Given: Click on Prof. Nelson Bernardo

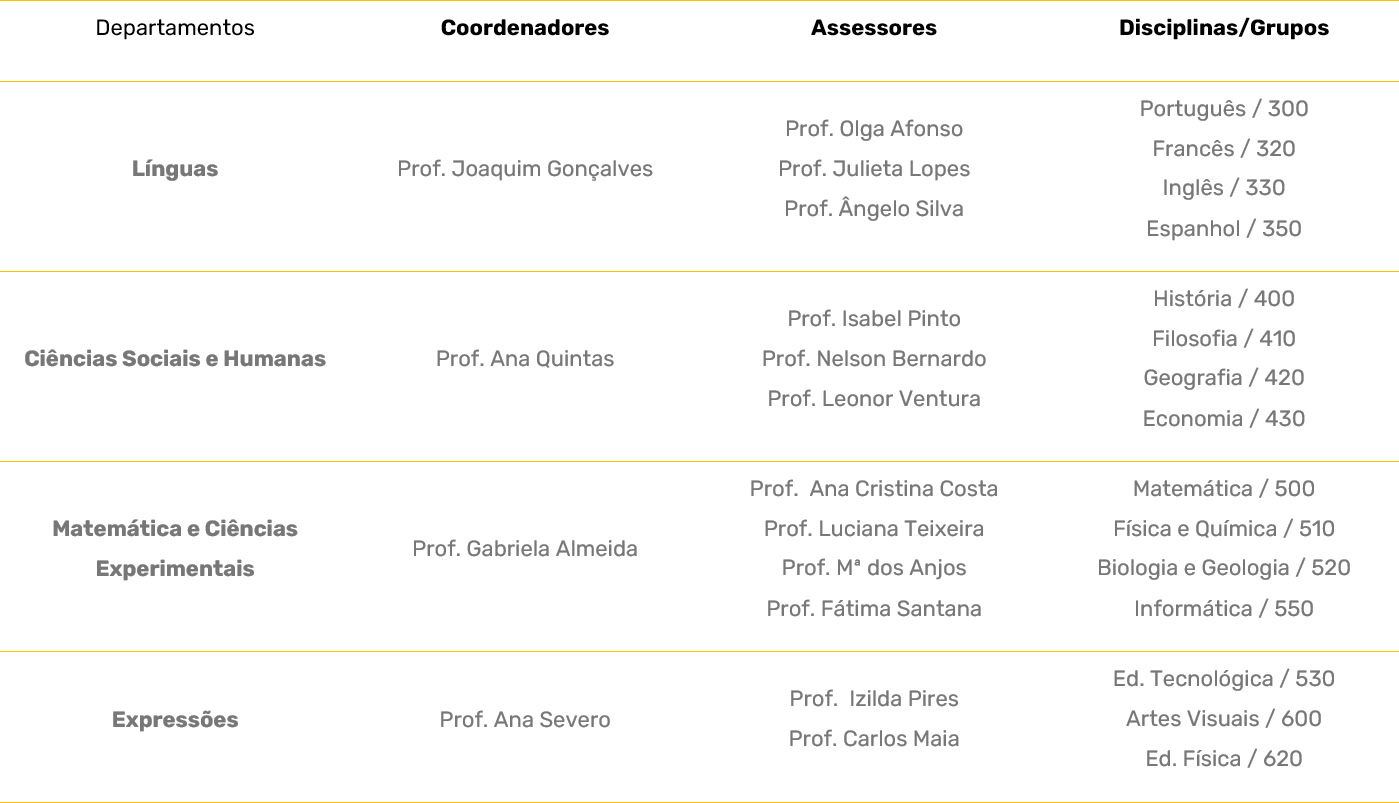Looking at the screenshot, I should tap(874, 359).
